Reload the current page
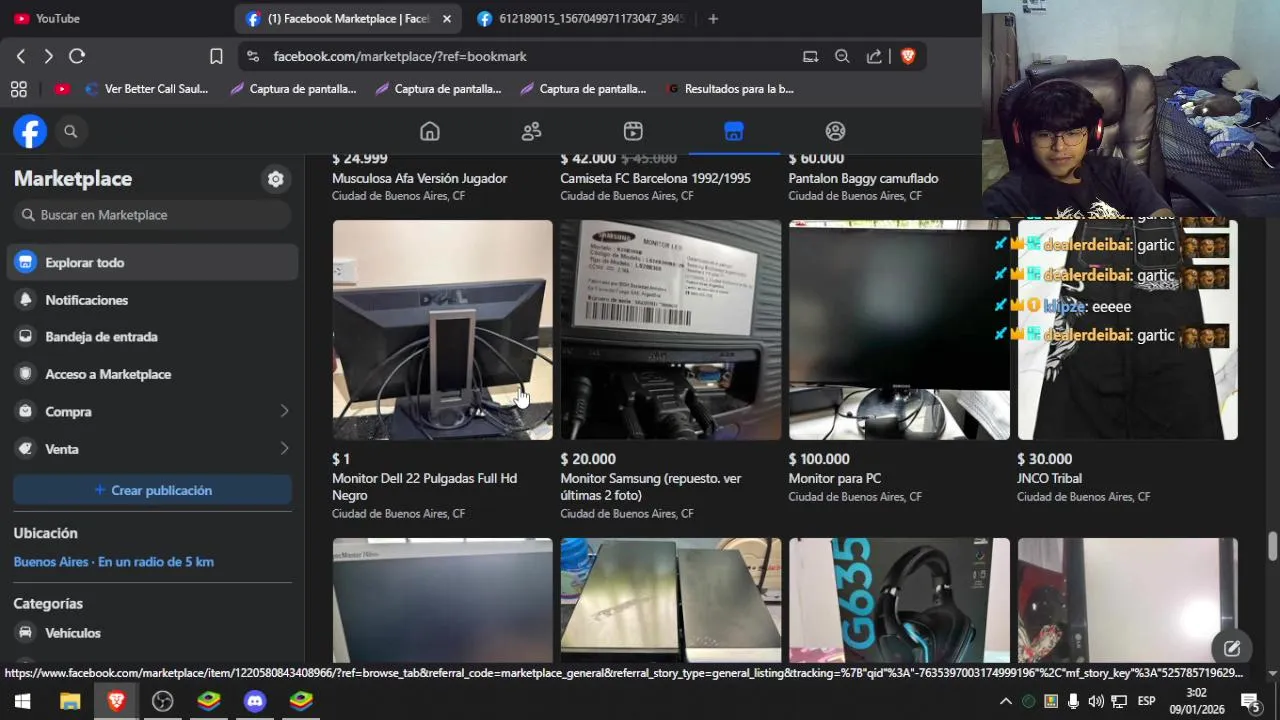The width and height of the screenshot is (1280, 720). pos(77,56)
